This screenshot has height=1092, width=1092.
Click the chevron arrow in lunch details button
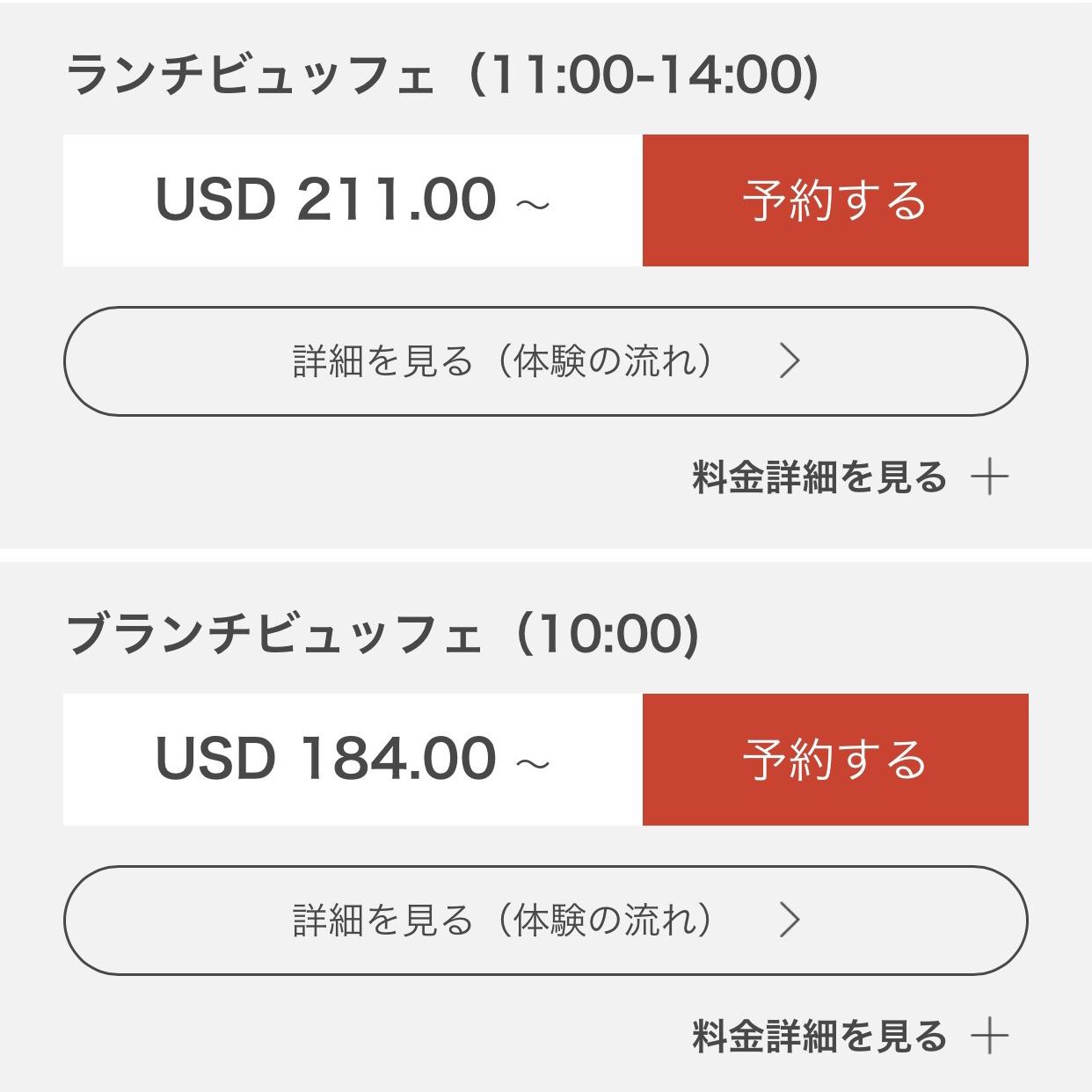(x=790, y=361)
